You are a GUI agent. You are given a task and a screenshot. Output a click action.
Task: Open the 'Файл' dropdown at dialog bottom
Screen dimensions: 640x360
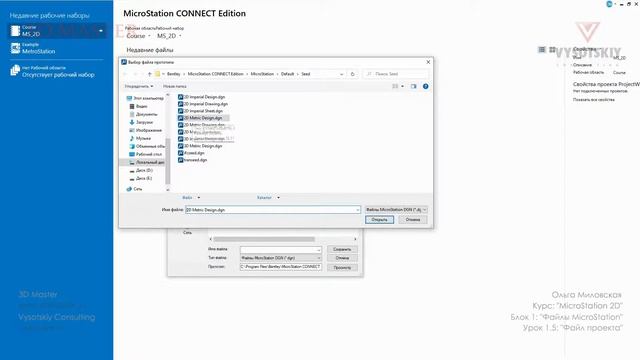[x=191, y=198]
